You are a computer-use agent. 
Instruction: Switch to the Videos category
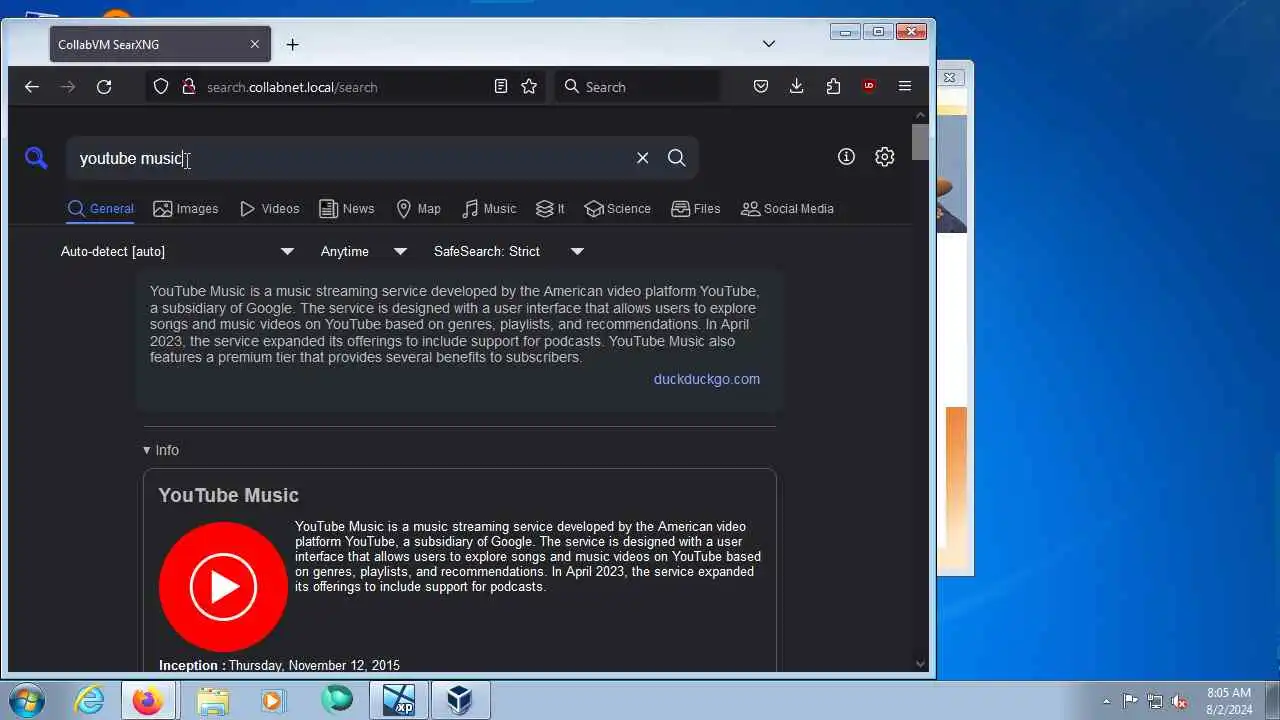coord(270,209)
